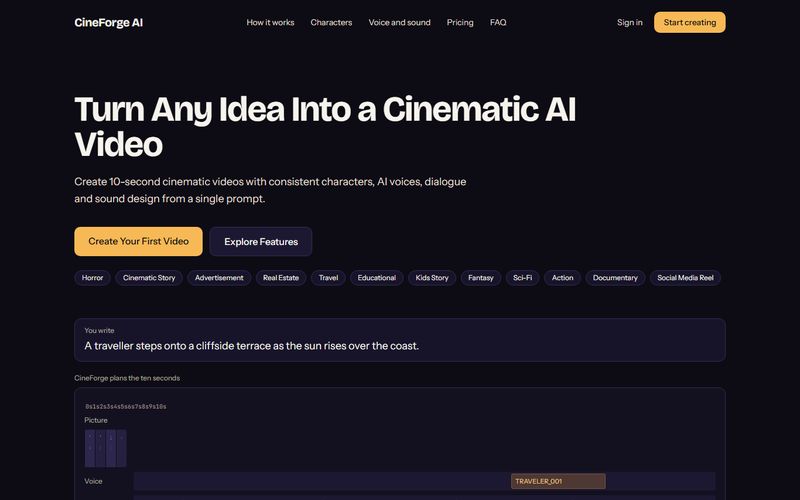Click Explore Features button
The width and height of the screenshot is (800, 500).
261,241
